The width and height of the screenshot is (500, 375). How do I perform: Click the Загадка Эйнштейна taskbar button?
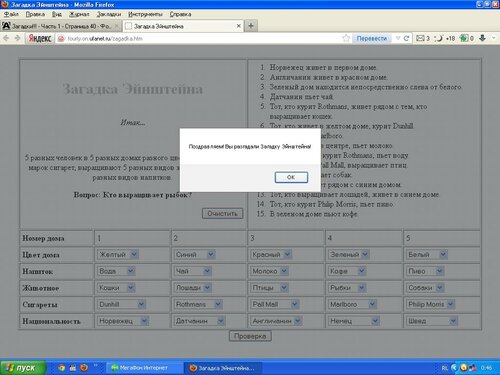(x=222, y=368)
